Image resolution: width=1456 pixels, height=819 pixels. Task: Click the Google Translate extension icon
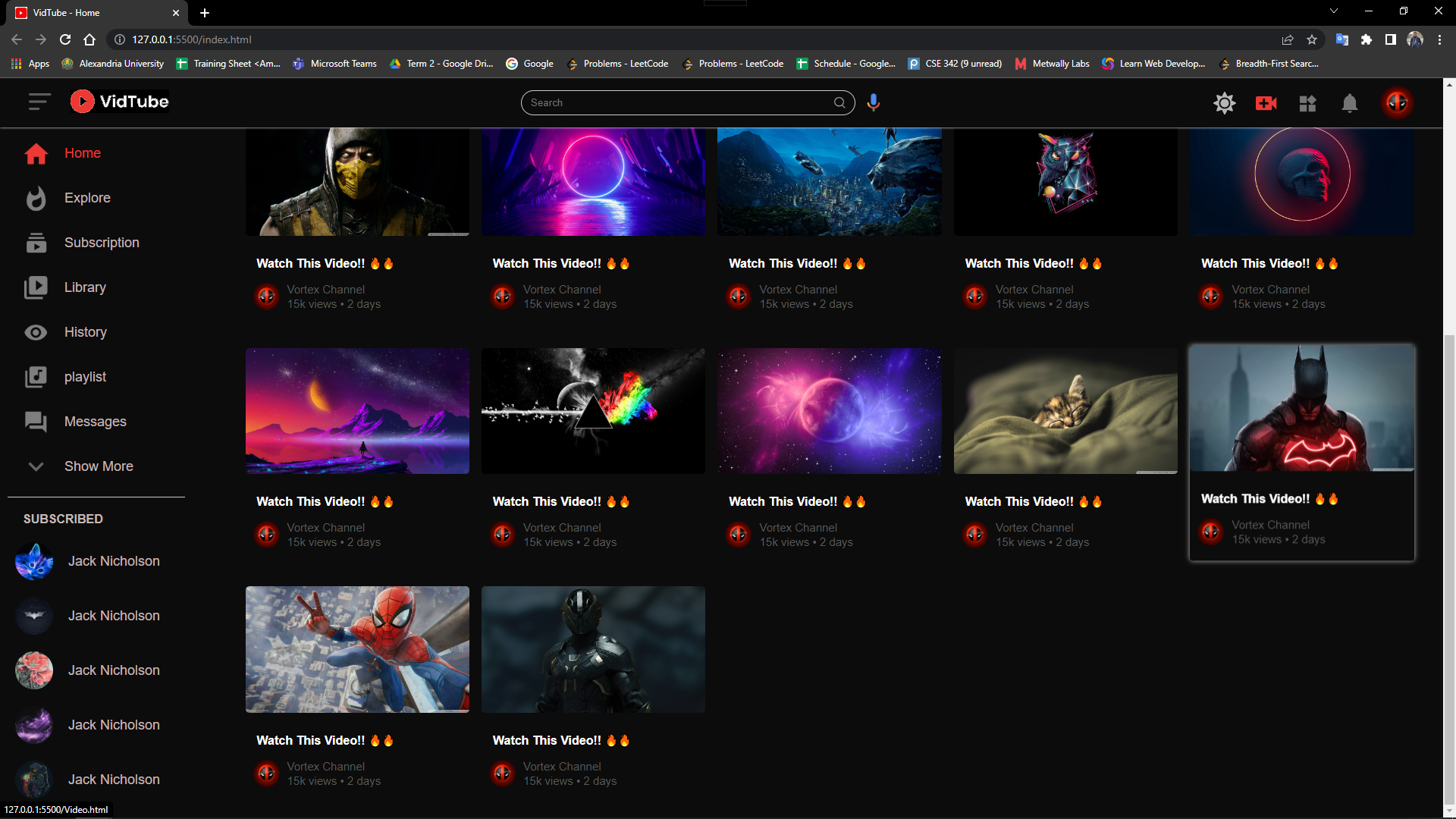tap(1342, 39)
